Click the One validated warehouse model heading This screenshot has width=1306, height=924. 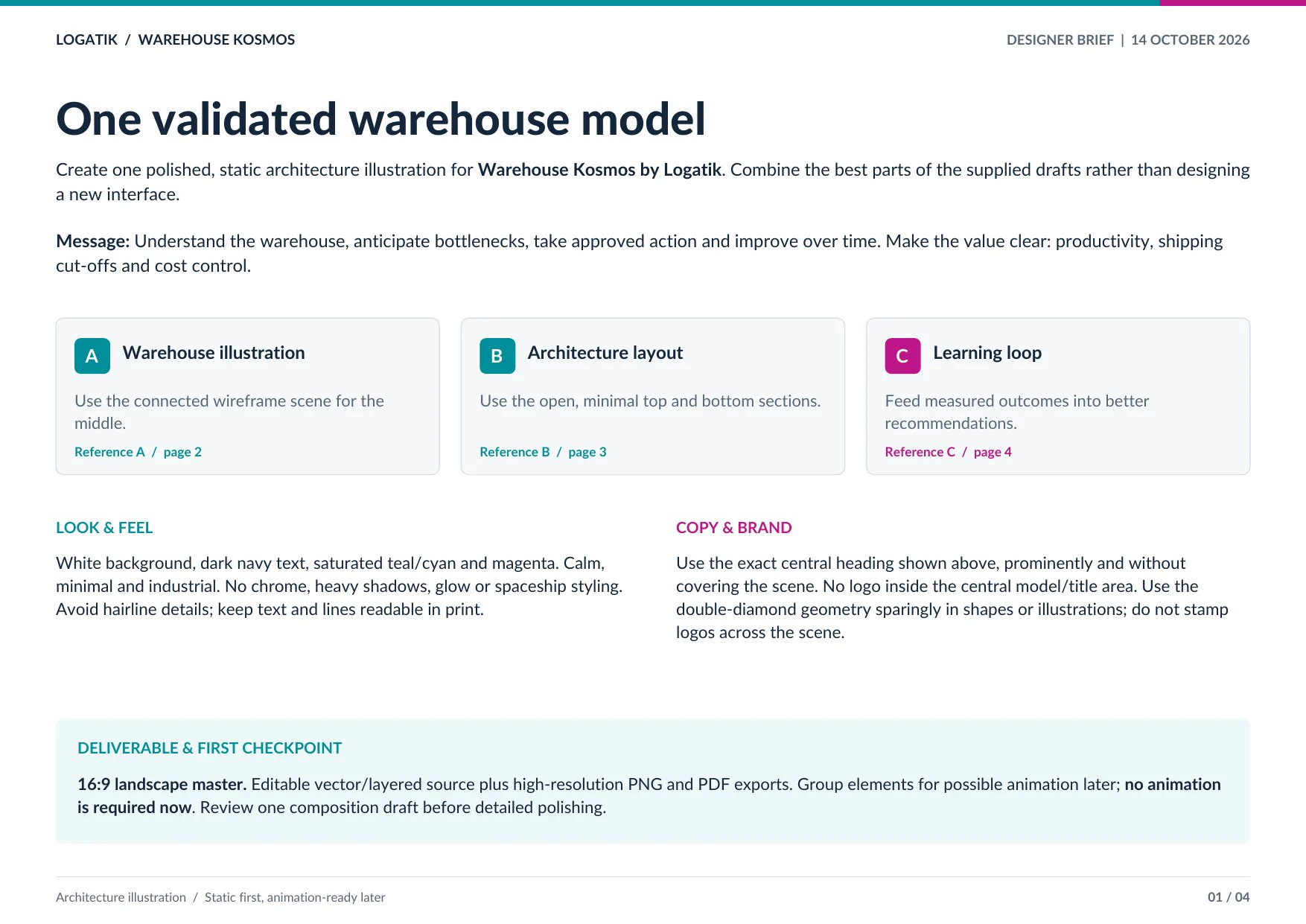coord(380,119)
